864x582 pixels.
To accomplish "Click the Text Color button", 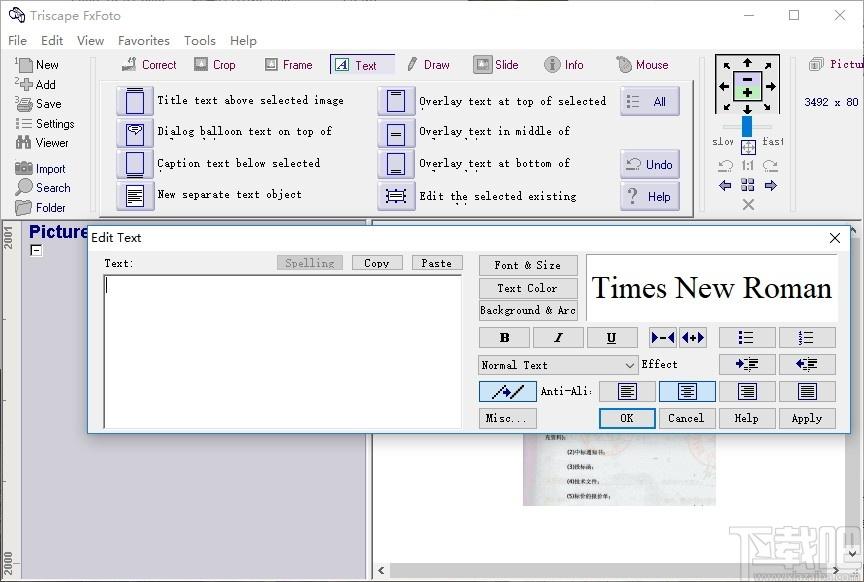I will [x=528, y=288].
